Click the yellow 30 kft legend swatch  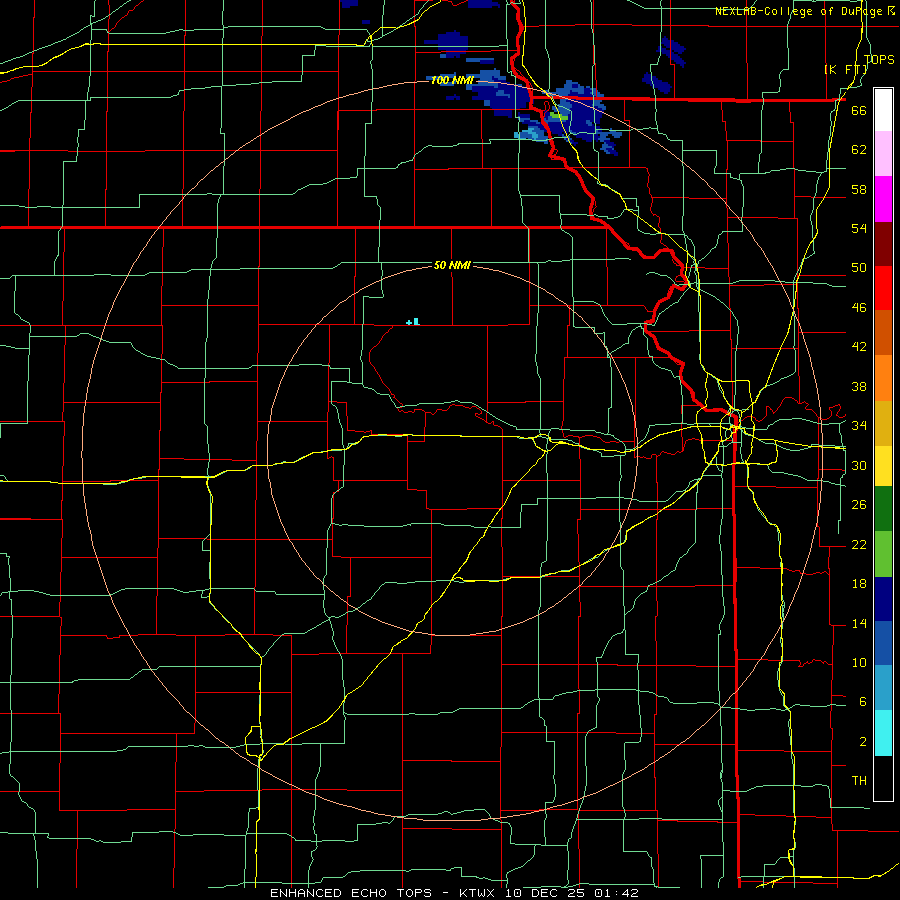(883, 466)
